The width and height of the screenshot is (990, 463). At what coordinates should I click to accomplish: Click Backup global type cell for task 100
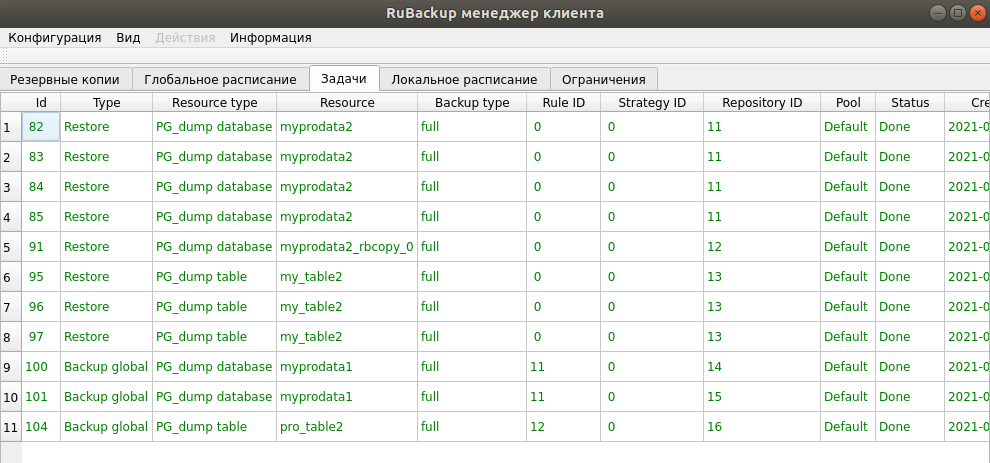106,367
